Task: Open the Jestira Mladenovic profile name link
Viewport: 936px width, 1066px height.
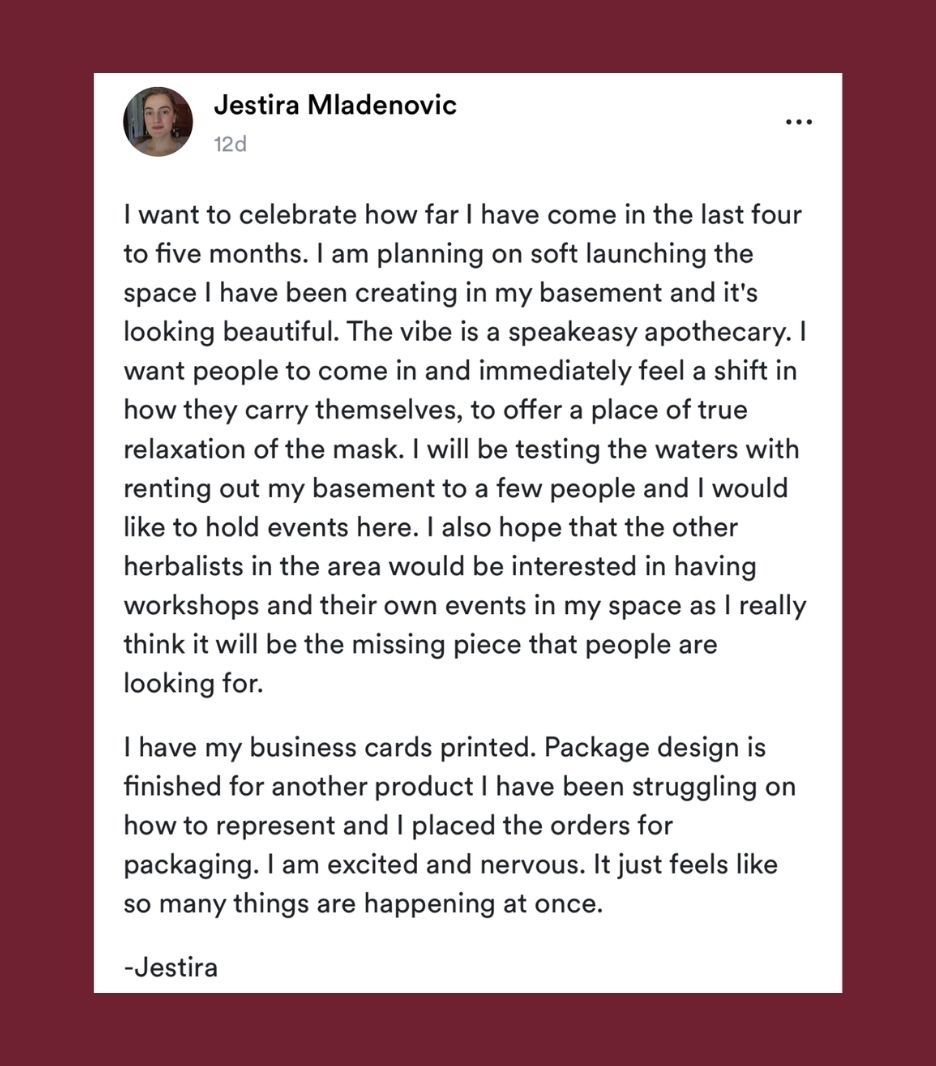Action: click(335, 106)
